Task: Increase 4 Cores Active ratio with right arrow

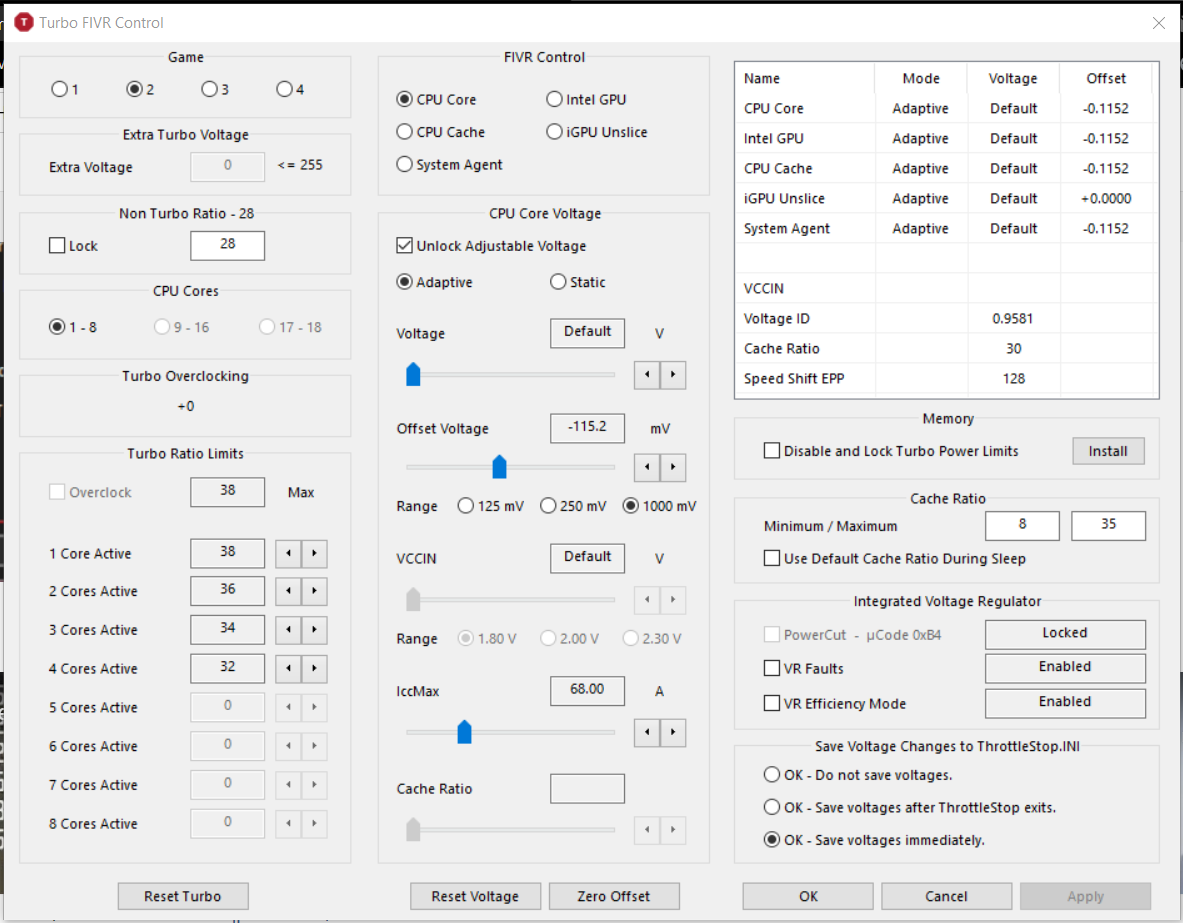Action: tap(315, 669)
